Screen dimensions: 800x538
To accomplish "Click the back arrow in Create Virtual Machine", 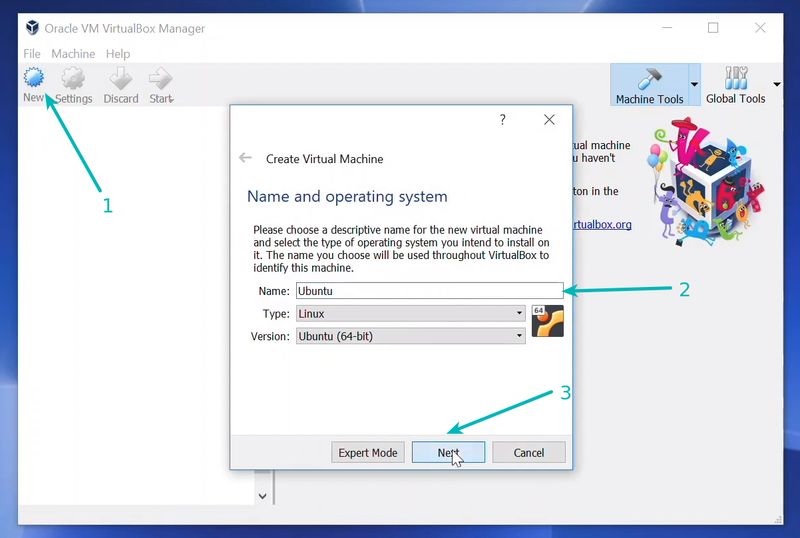I will [x=245, y=158].
